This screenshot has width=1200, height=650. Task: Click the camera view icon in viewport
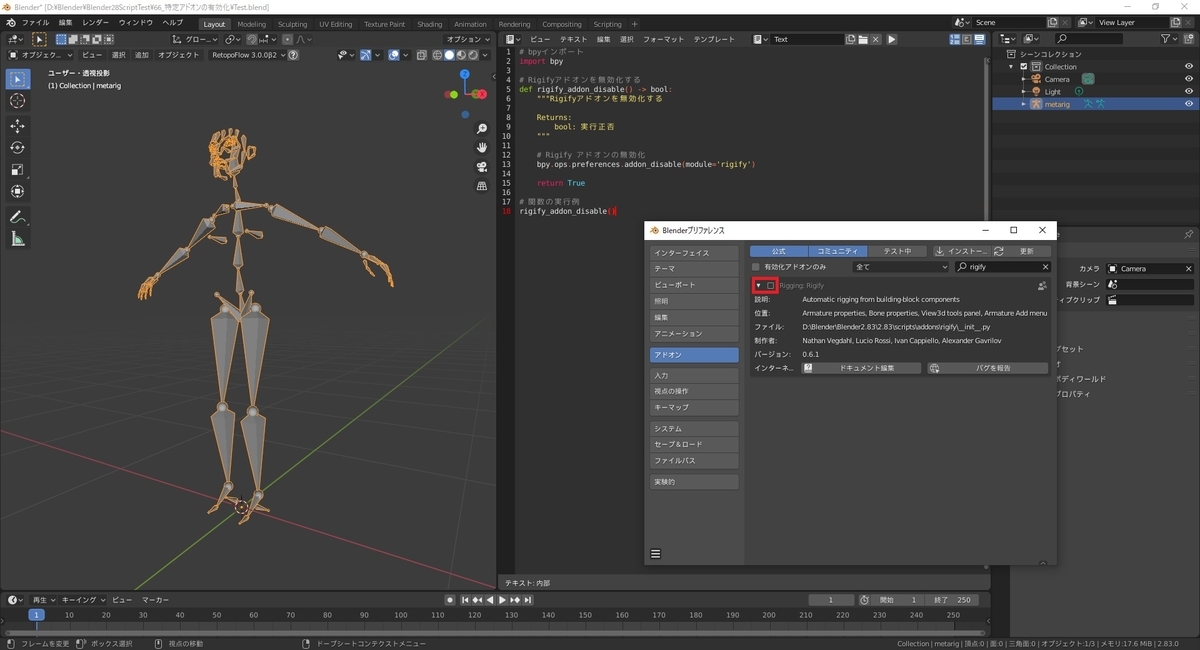[482, 166]
